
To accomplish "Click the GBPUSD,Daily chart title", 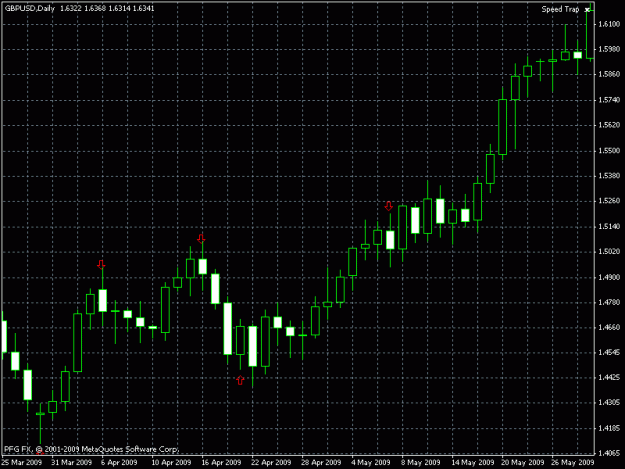I will (x=29, y=8).
